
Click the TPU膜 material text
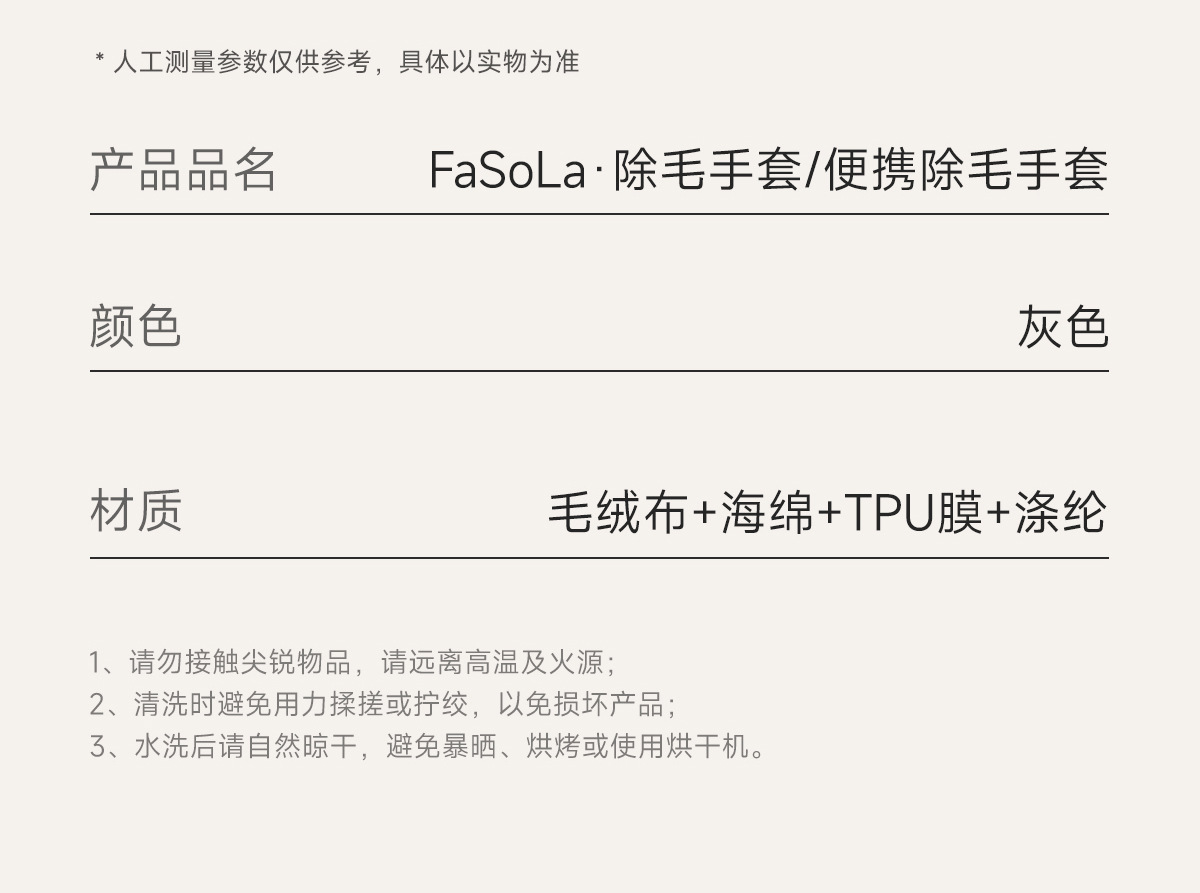[913, 512]
